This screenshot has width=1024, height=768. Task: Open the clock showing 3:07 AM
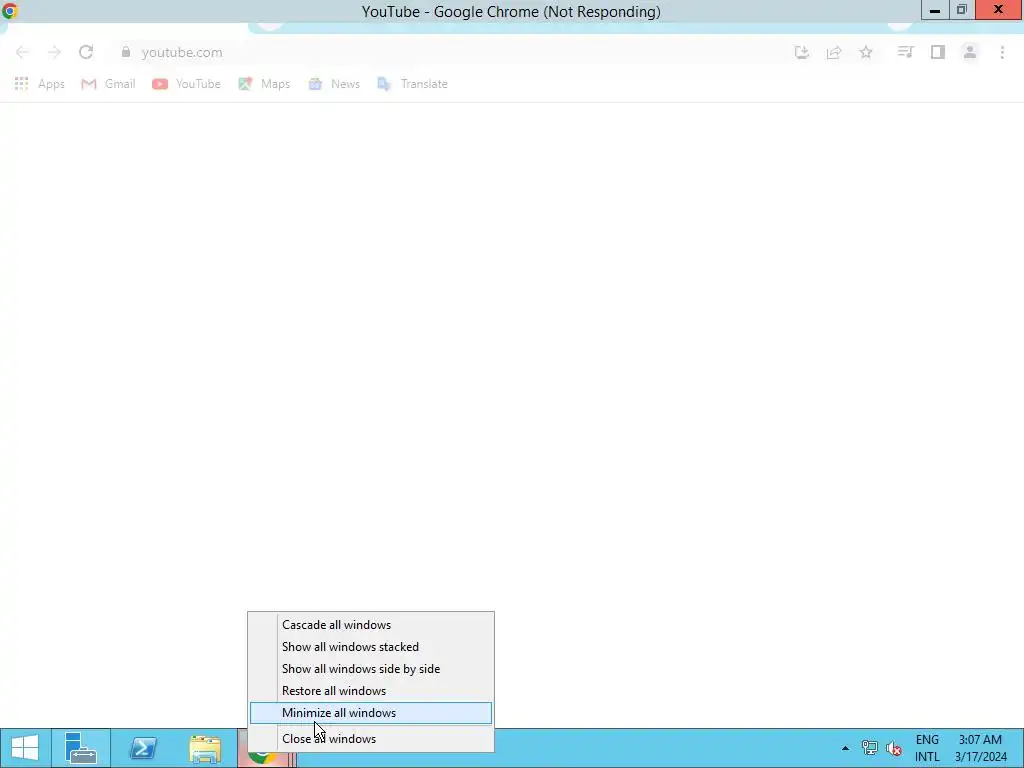pyautogui.click(x=980, y=748)
